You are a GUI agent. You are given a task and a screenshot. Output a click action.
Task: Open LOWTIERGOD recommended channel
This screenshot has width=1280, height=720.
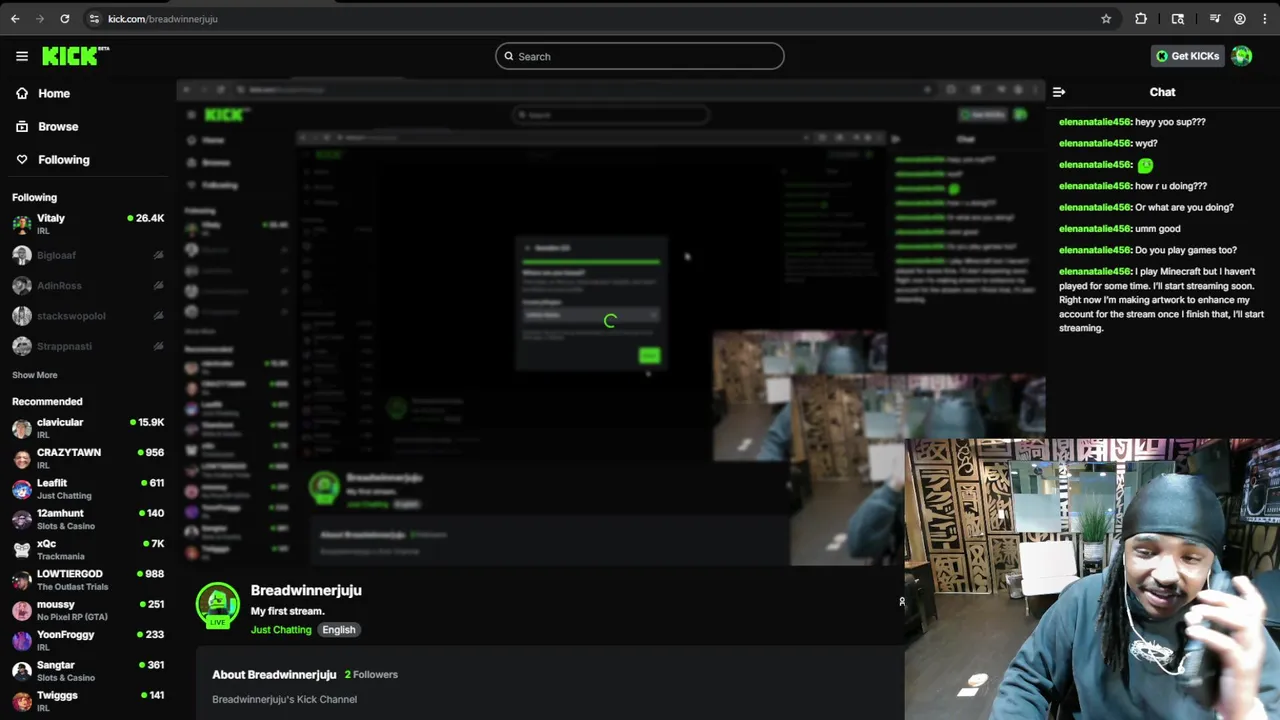[88, 580]
